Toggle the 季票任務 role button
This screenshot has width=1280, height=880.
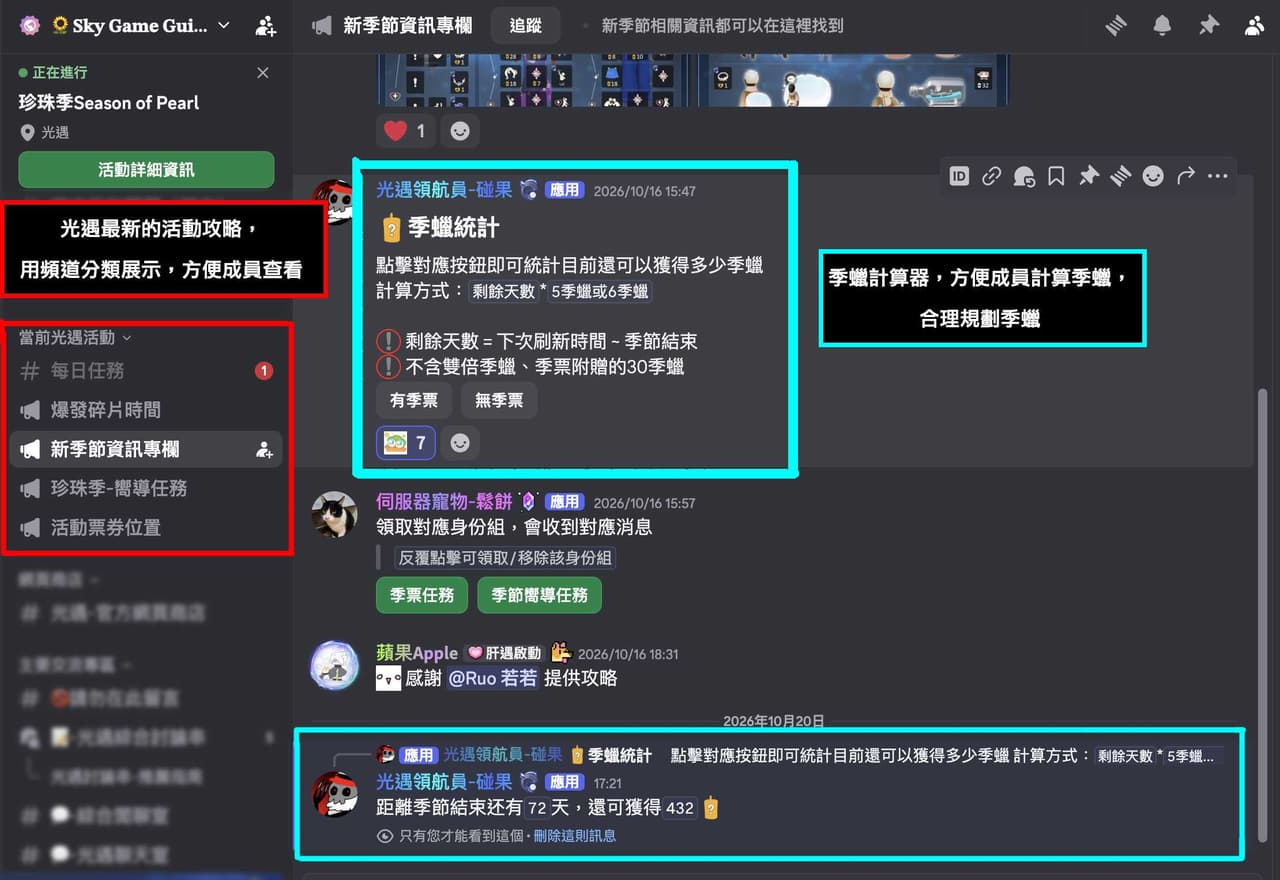(x=422, y=595)
